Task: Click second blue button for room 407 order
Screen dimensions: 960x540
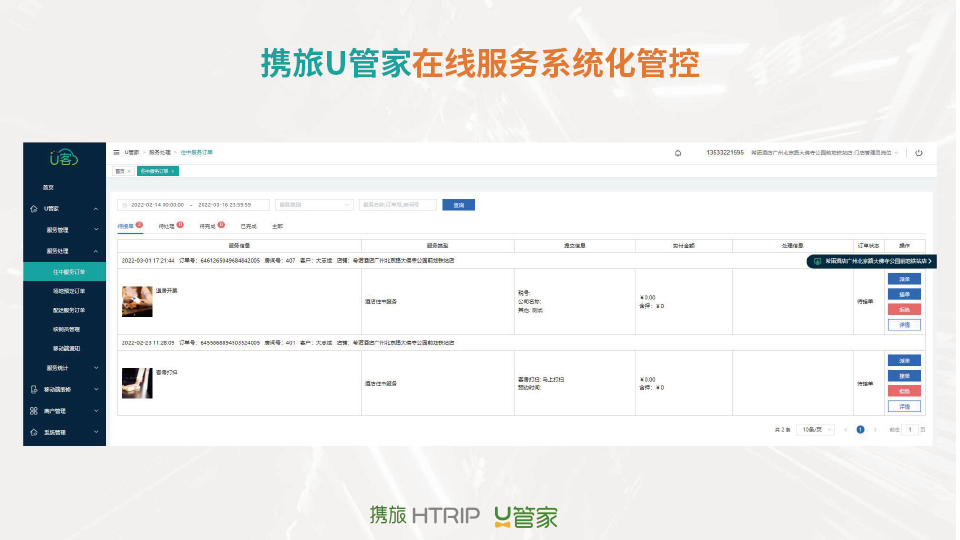Action: click(904, 294)
